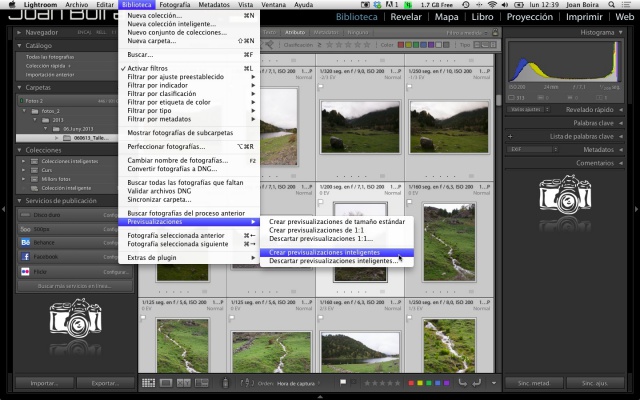Click the grid vertical scrollbar

[498, 100]
